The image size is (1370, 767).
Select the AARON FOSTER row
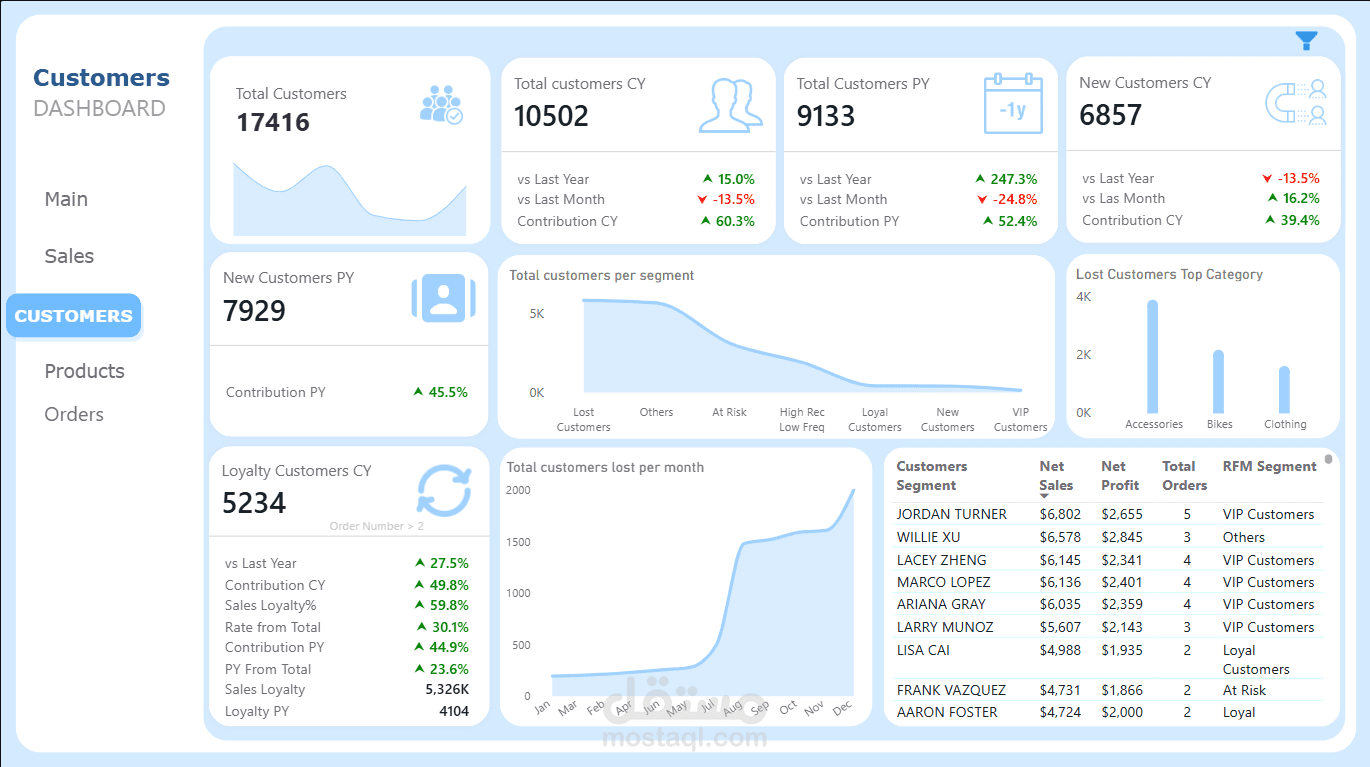point(1107,712)
